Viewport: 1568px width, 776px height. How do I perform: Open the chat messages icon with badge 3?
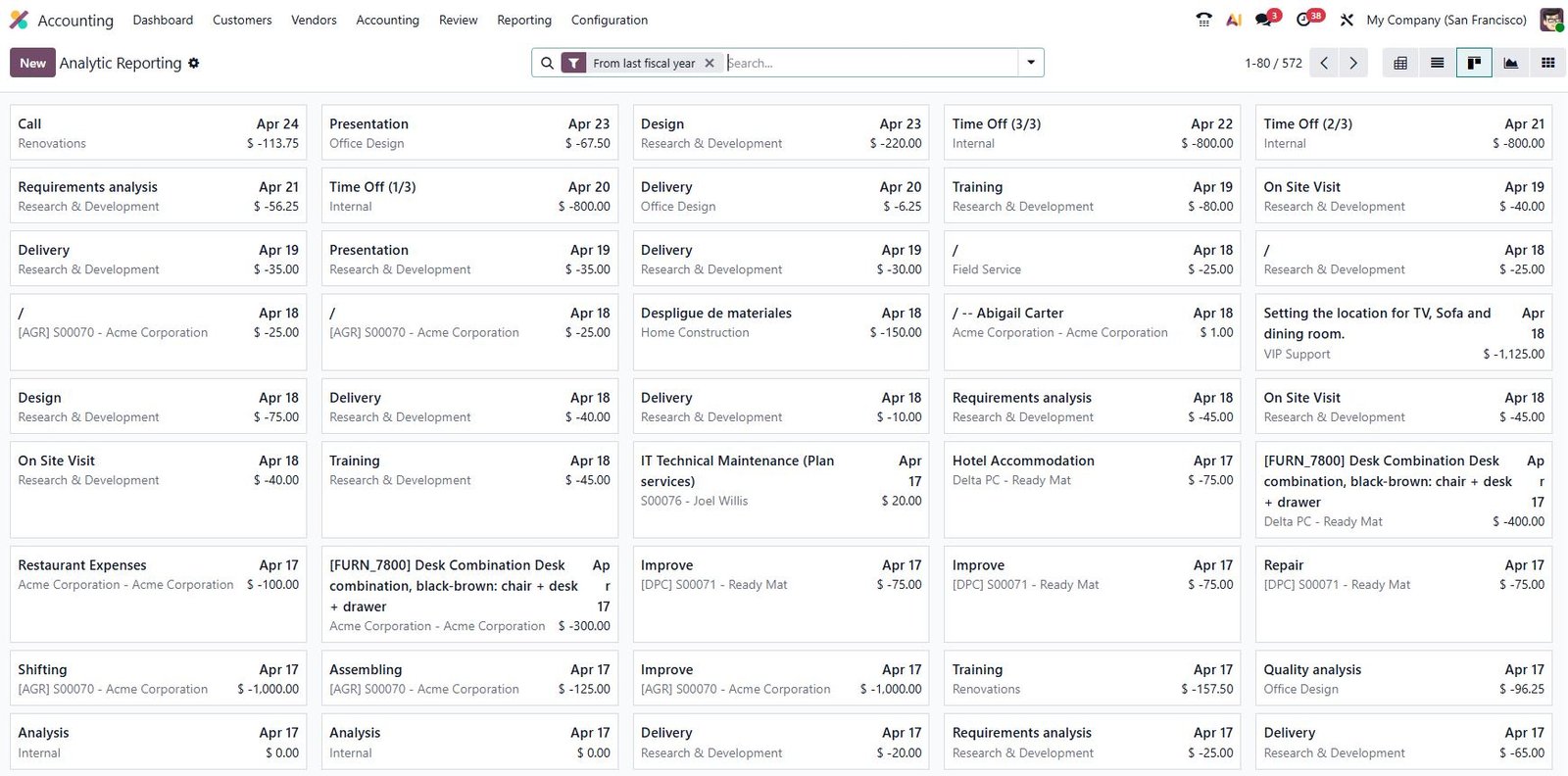pyautogui.click(x=1265, y=20)
